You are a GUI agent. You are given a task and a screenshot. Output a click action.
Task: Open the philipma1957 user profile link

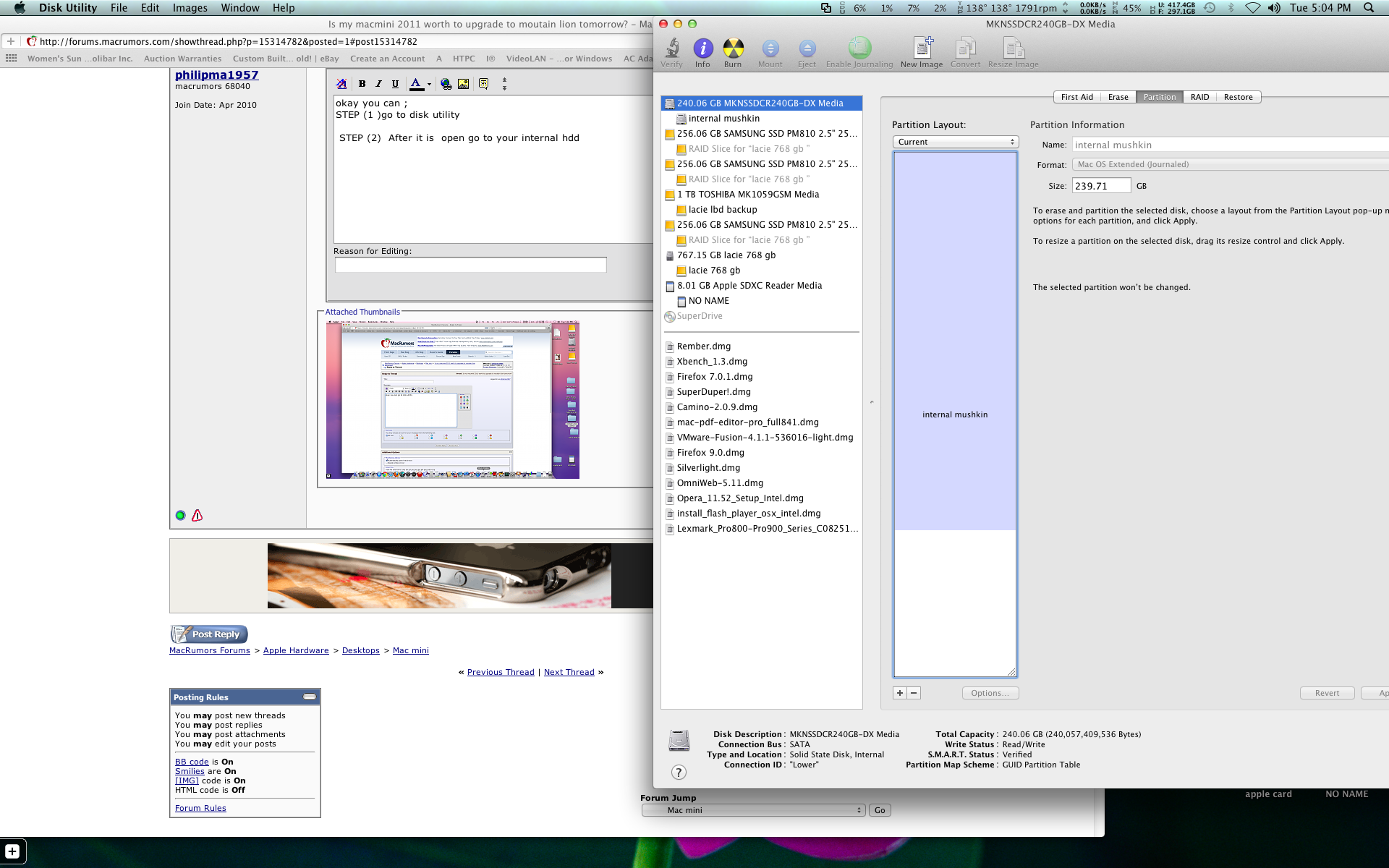click(216, 75)
